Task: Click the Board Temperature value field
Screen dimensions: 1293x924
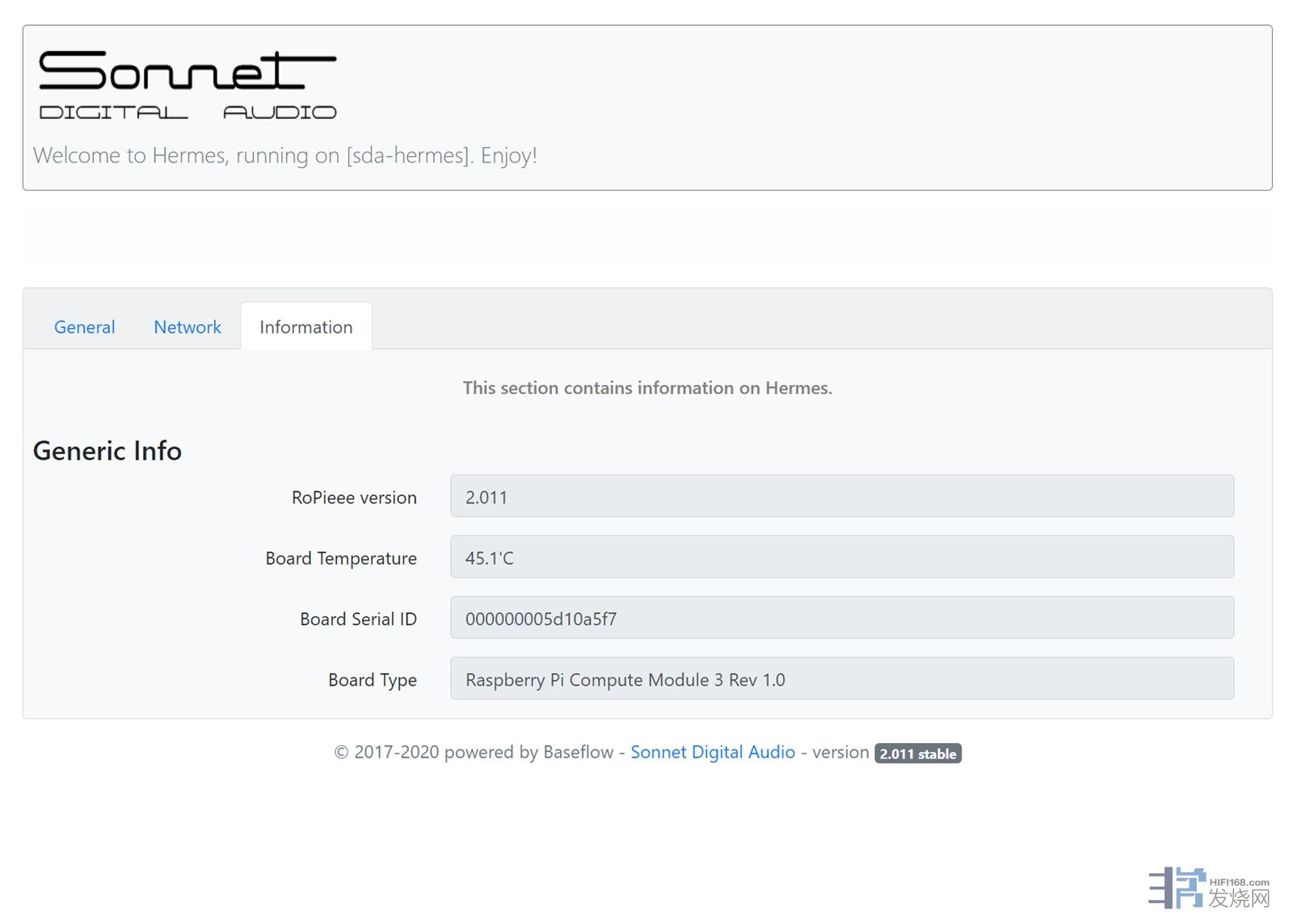Action: pyautogui.click(x=841, y=557)
